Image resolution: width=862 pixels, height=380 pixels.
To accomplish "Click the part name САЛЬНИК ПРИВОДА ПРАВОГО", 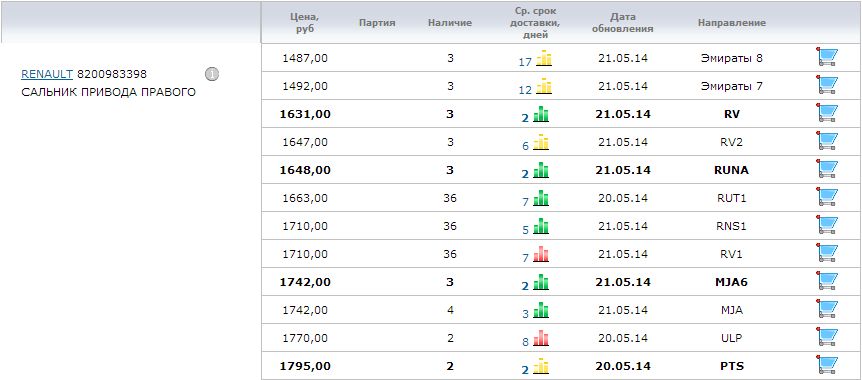I will (108, 92).
